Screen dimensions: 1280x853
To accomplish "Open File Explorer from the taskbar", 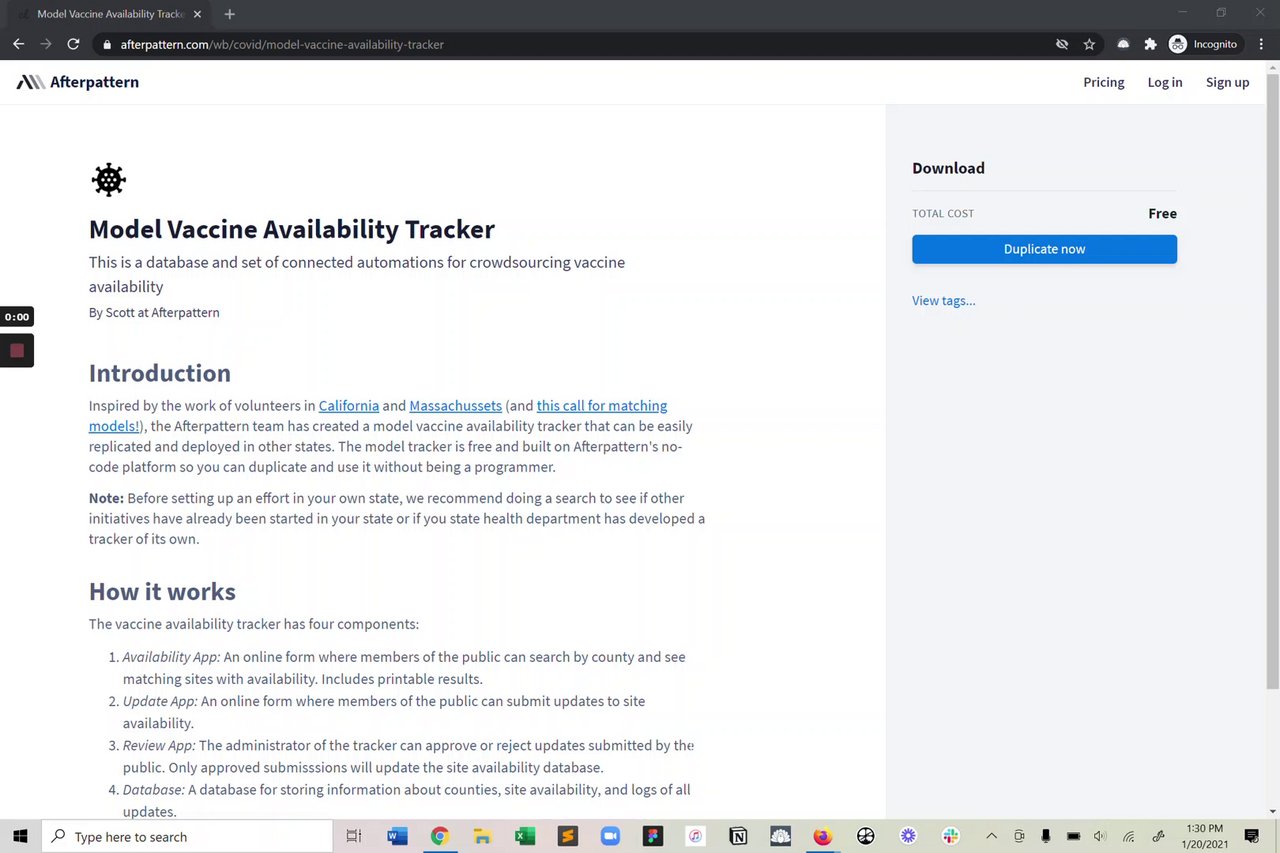I will click(482, 836).
